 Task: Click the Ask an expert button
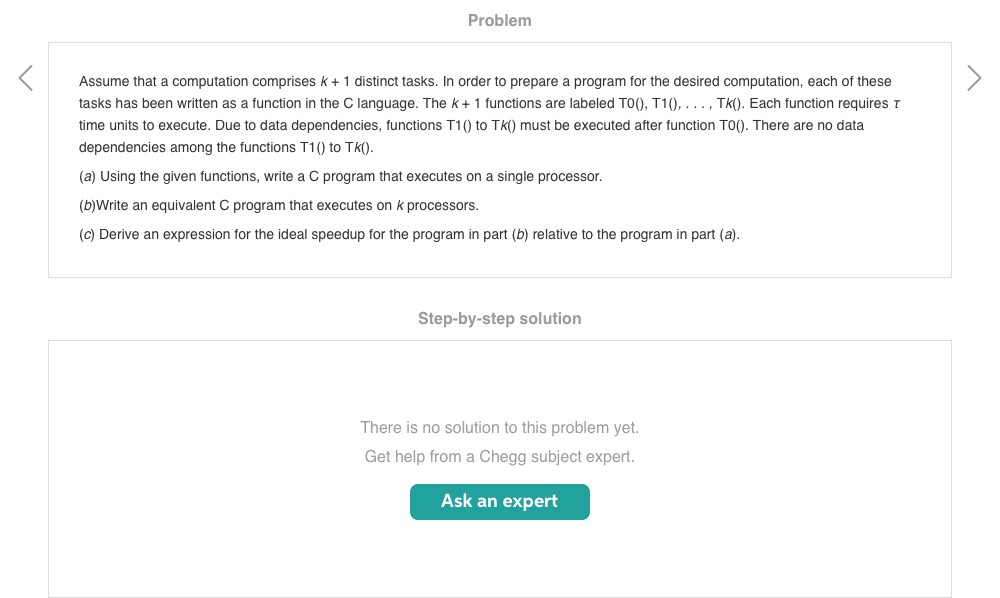(499, 502)
